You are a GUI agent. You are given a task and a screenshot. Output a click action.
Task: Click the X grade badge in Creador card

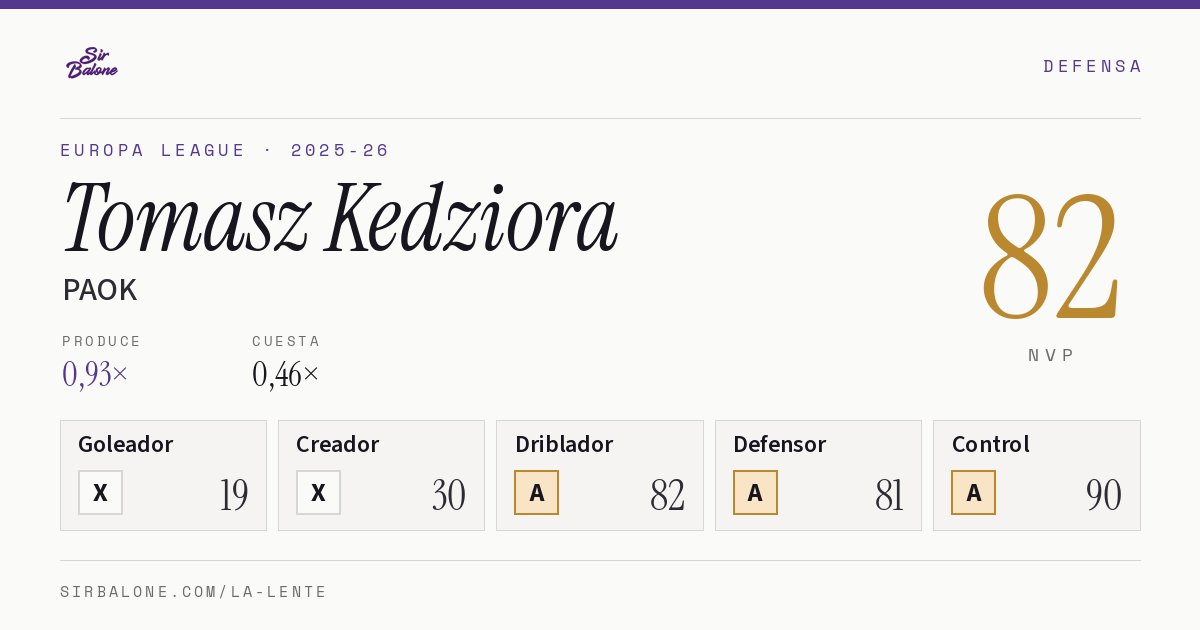(318, 493)
